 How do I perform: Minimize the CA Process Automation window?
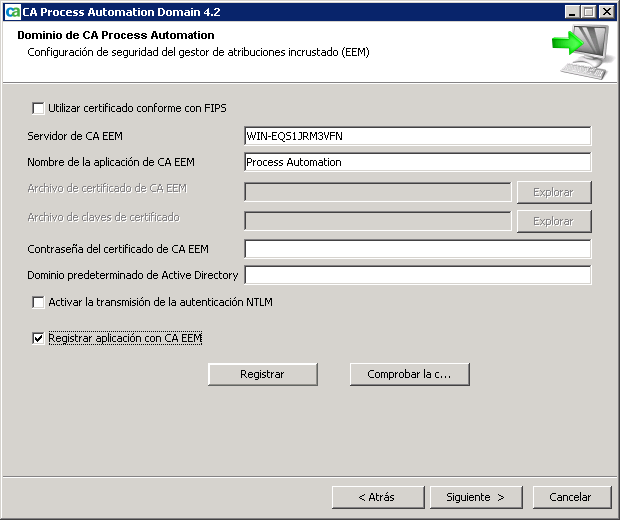571,12
